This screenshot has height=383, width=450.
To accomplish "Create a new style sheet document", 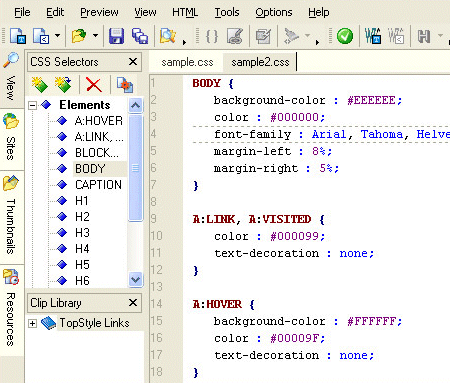I will (x=18, y=36).
